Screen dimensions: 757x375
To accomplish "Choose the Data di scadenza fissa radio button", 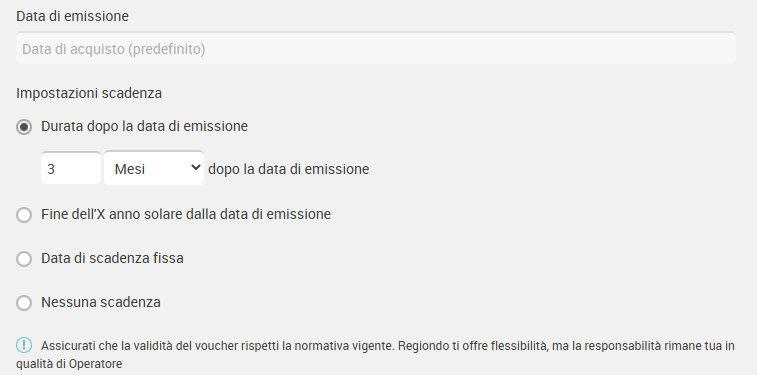I will (24, 259).
